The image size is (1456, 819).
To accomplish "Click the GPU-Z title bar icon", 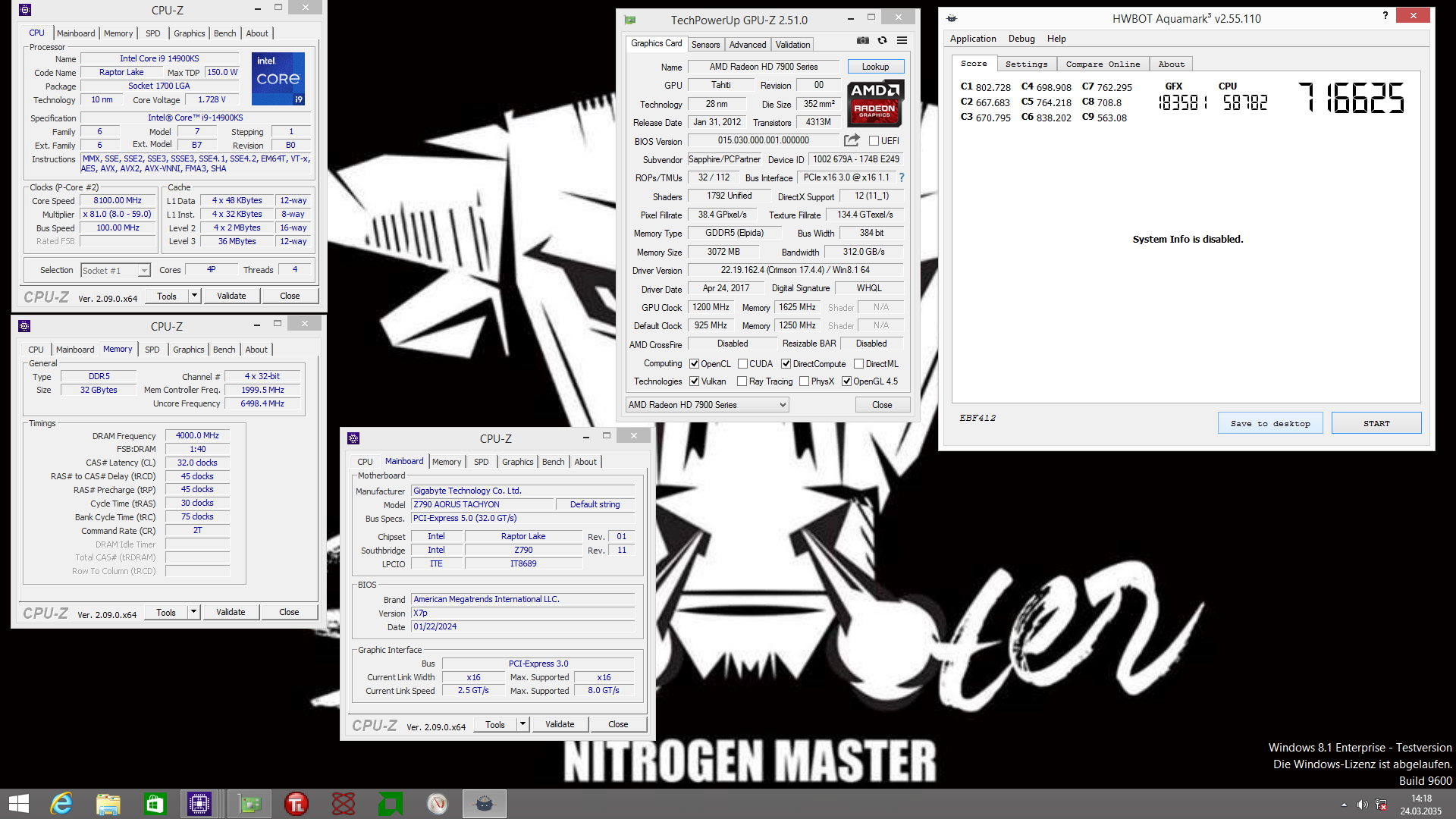I will (x=630, y=20).
